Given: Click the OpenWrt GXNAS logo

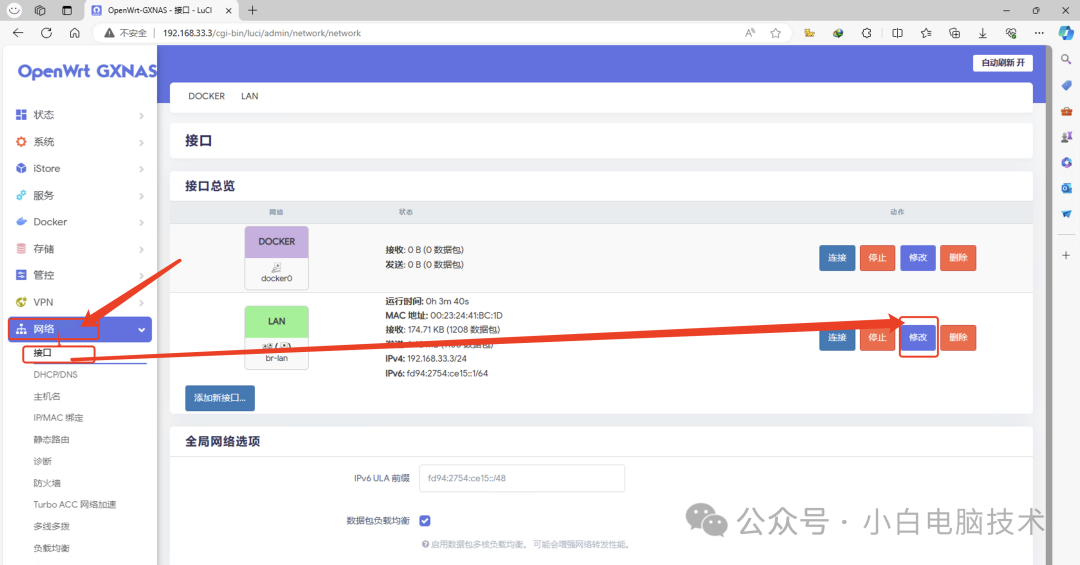Looking at the screenshot, I should pos(87,71).
